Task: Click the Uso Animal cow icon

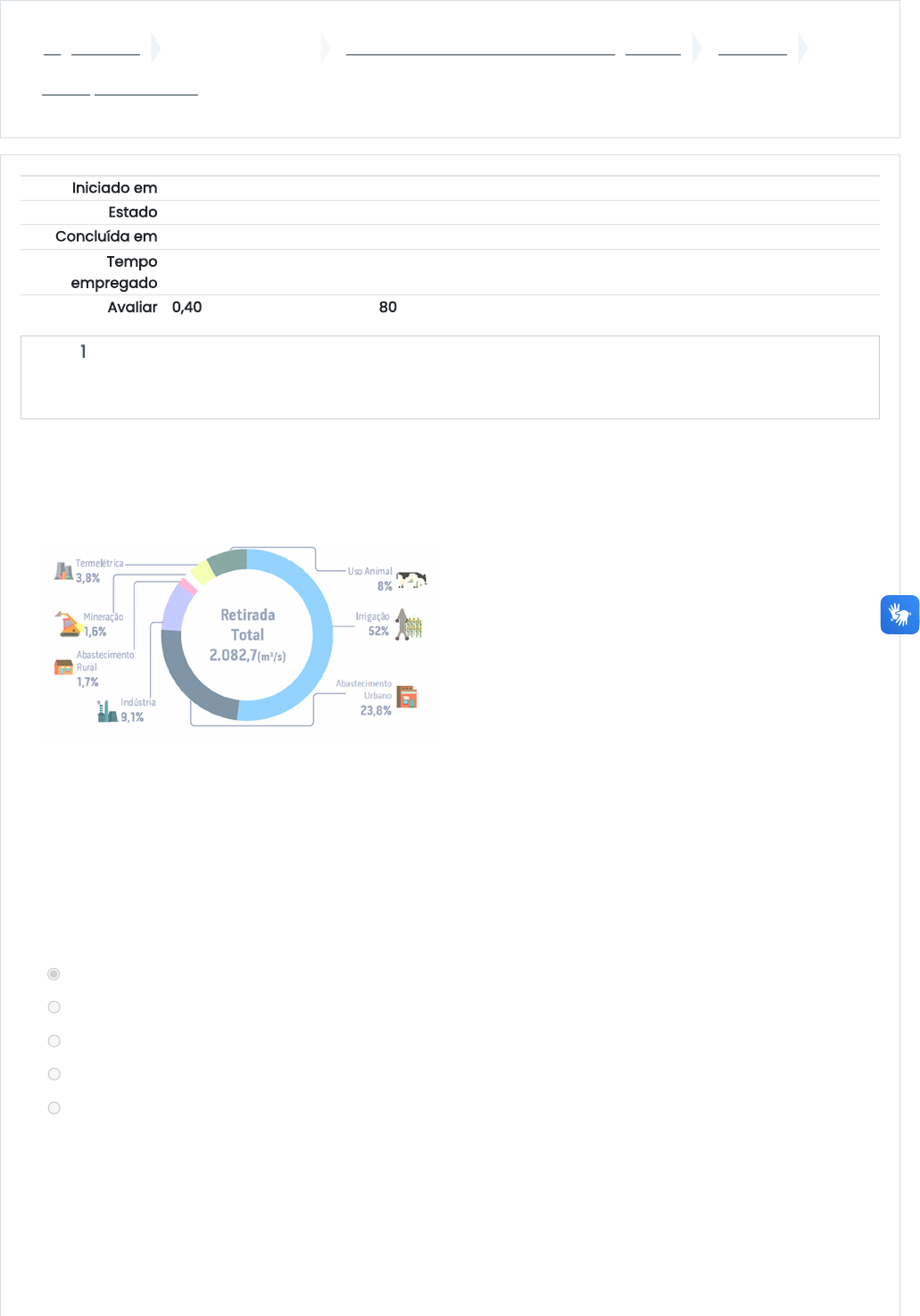Action: (x=411, y=580)
